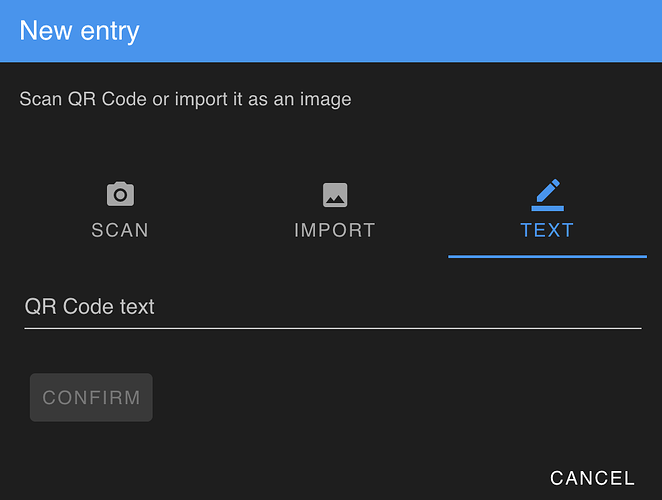Switch to the SCAN tab label
Viewport: 662px width, 500px height.
tap(120, 230)
